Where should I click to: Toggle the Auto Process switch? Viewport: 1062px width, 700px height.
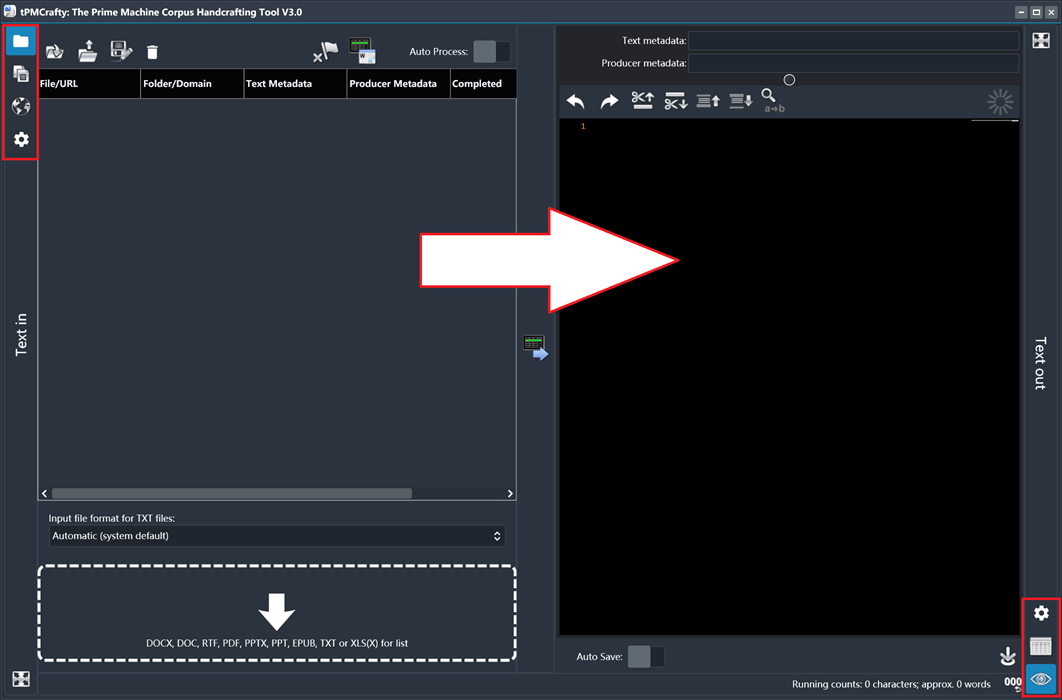click(492, 51)
